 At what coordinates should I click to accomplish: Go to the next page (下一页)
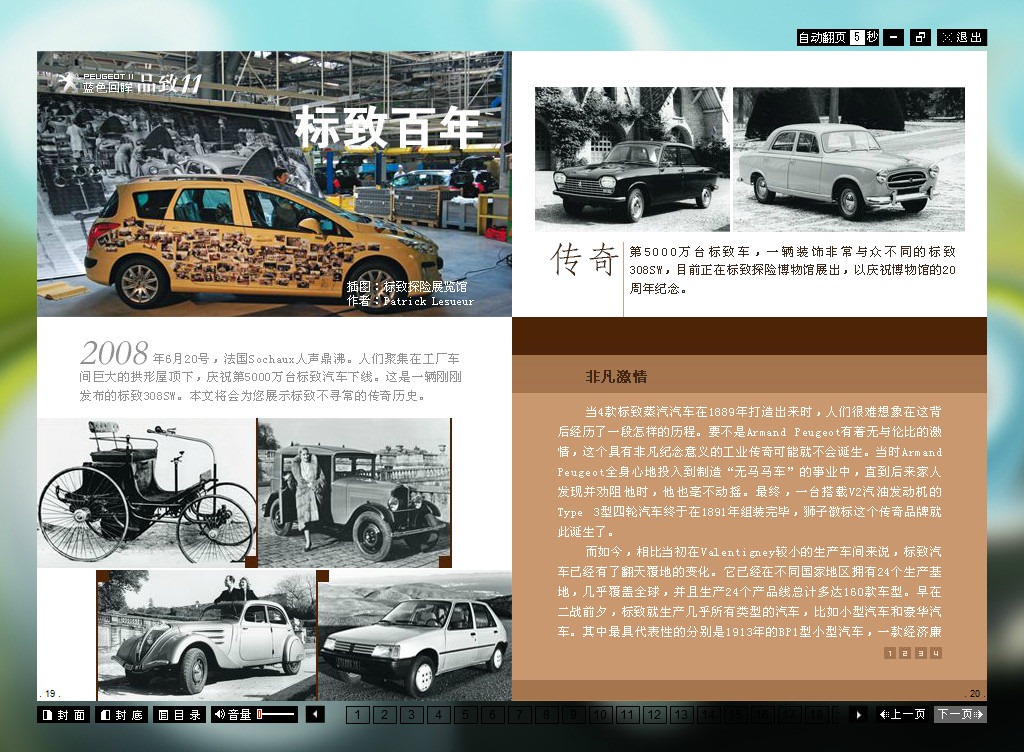click(x=960, y=714)
